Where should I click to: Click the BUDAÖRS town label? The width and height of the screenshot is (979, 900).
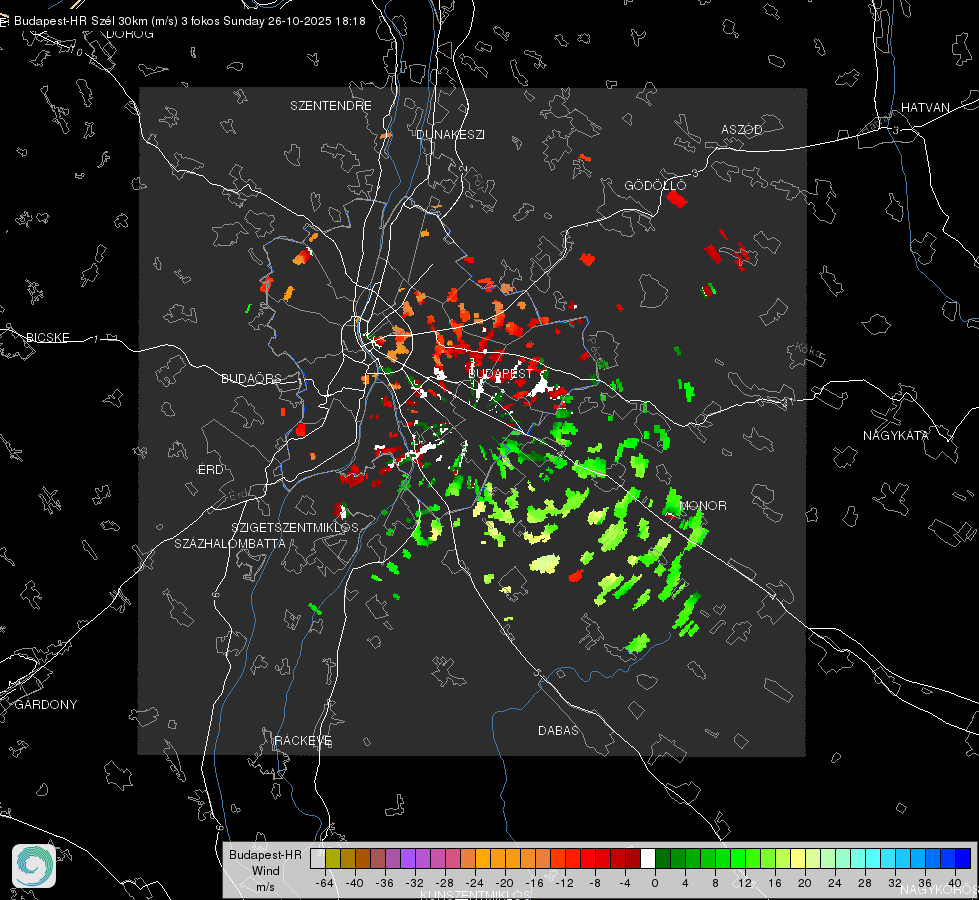(251, 378)
